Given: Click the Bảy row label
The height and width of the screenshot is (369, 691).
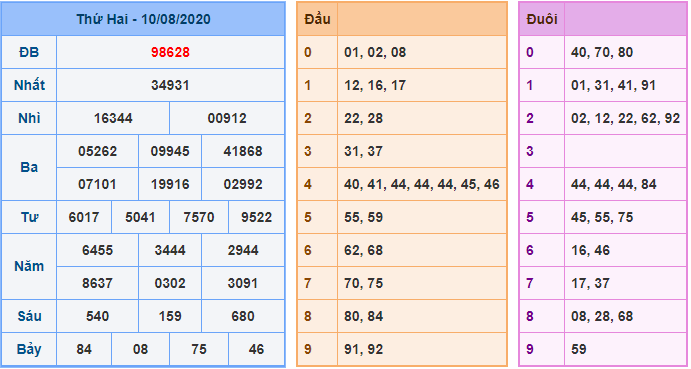Looking at the screenshot, I should pyautogui.click(x=29, y=349).
